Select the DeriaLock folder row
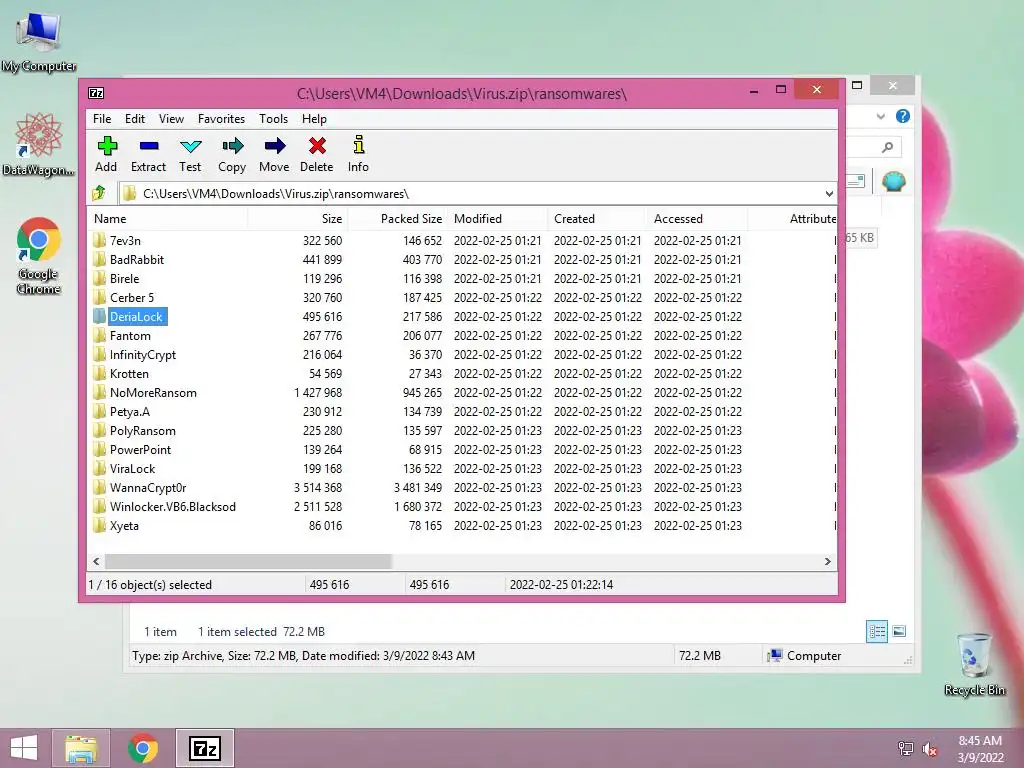The image size is (1024, 768). click(x=462, y=317)
